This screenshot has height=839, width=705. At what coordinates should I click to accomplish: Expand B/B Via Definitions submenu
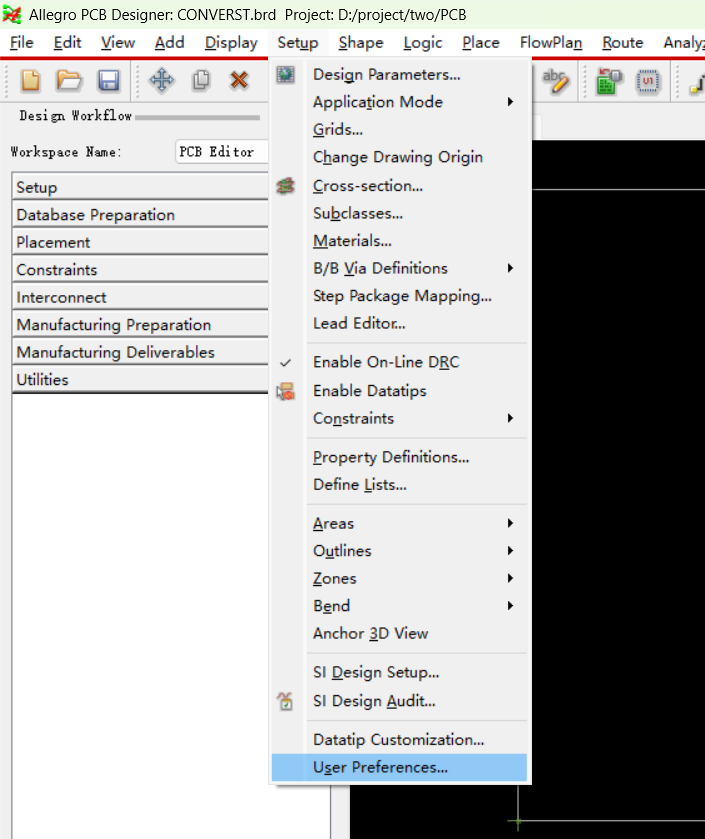(399, 268)
